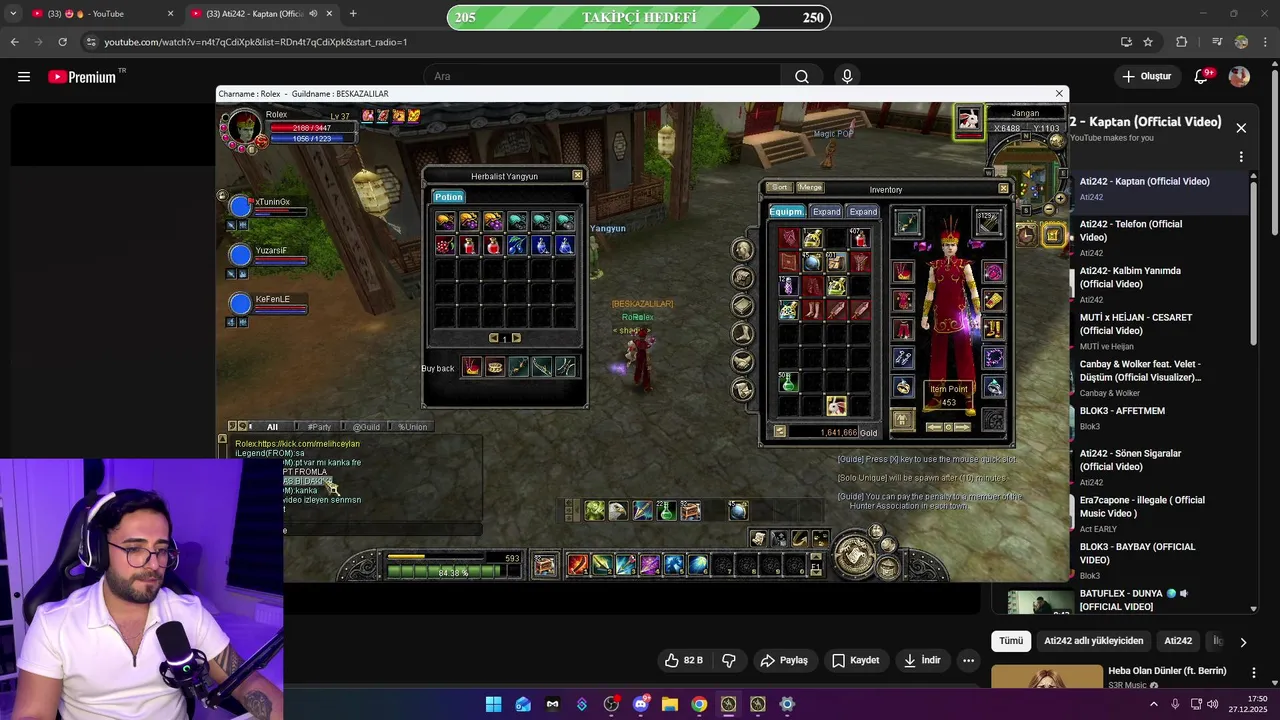Click the arrow quiver slot showing 3129
This screenshot has height=720, width=1280.
pos(988,222)
